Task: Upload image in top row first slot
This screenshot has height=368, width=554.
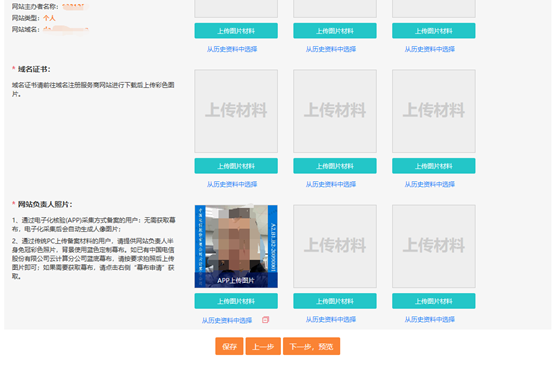Action: [x=236, y=31]
